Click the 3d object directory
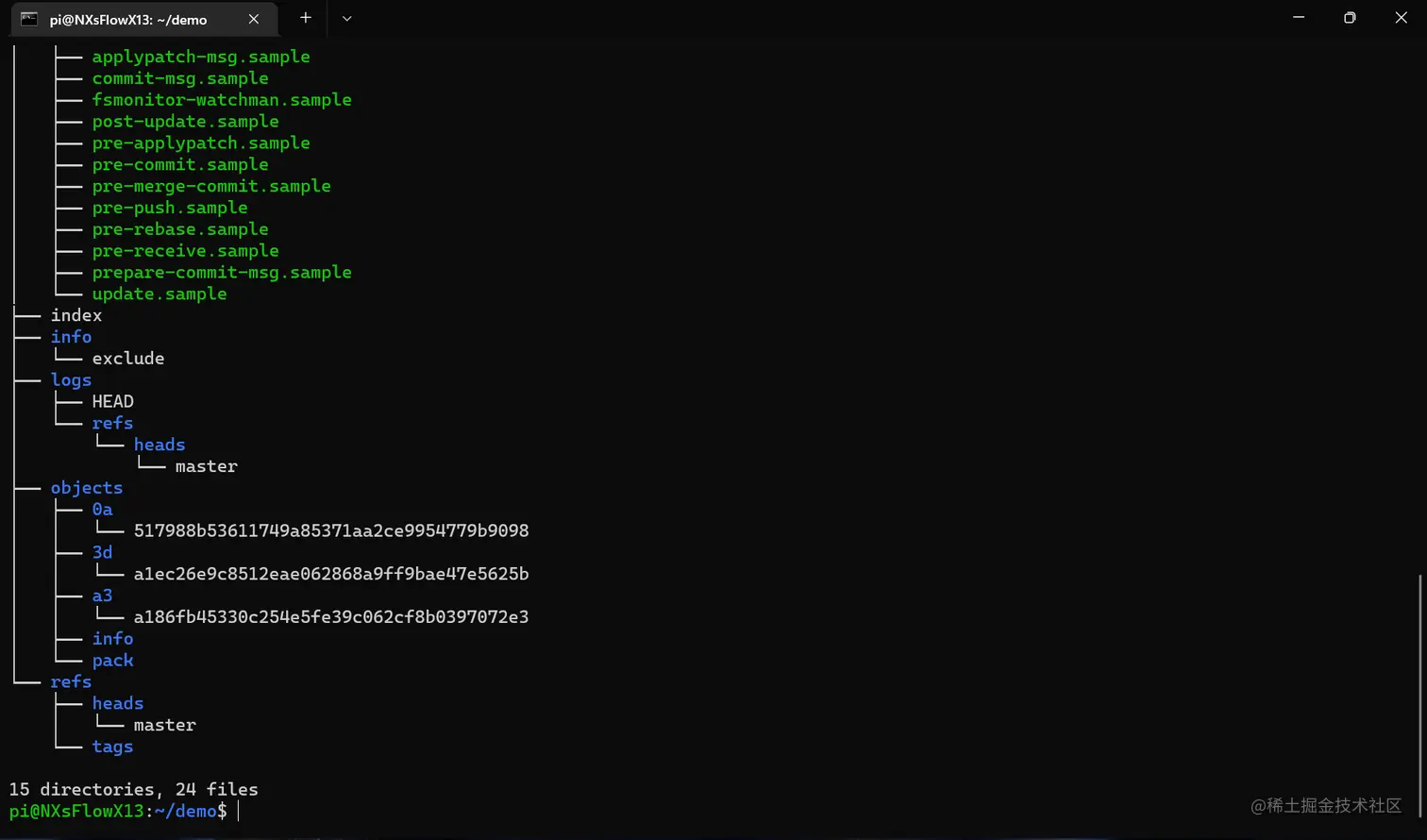The width and height of the screenshot is (1427, 840). [x=103, y=552]
